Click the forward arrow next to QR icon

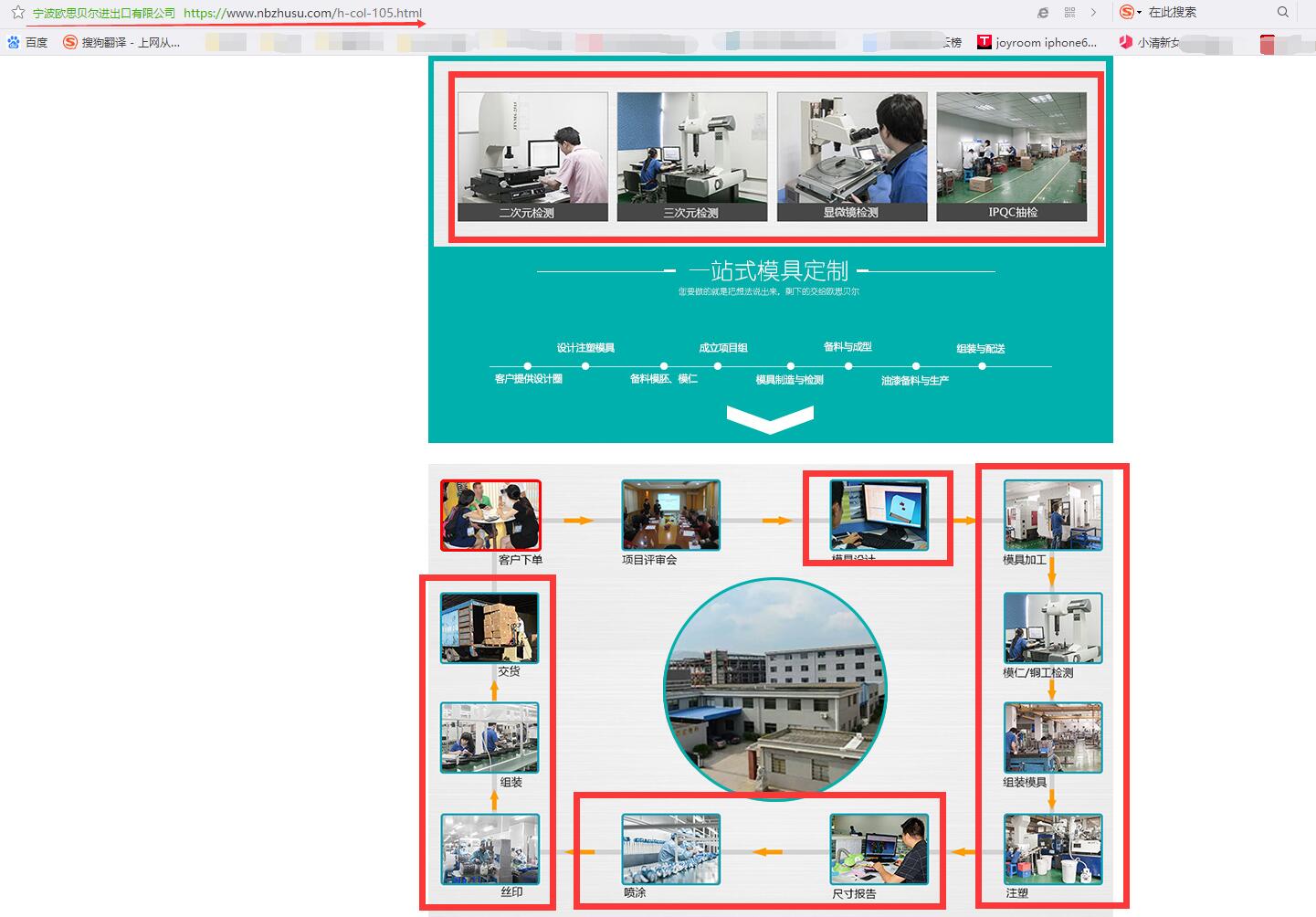[1093, 13]
